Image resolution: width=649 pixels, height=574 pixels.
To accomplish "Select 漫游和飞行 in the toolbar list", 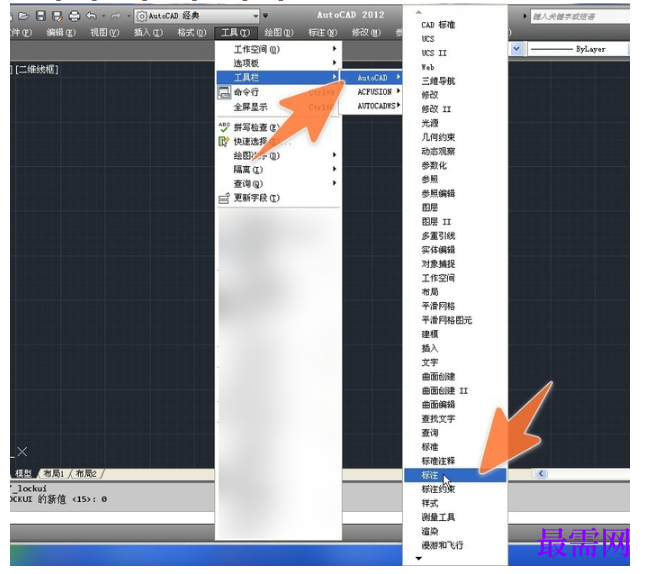I will pos(442,545).
